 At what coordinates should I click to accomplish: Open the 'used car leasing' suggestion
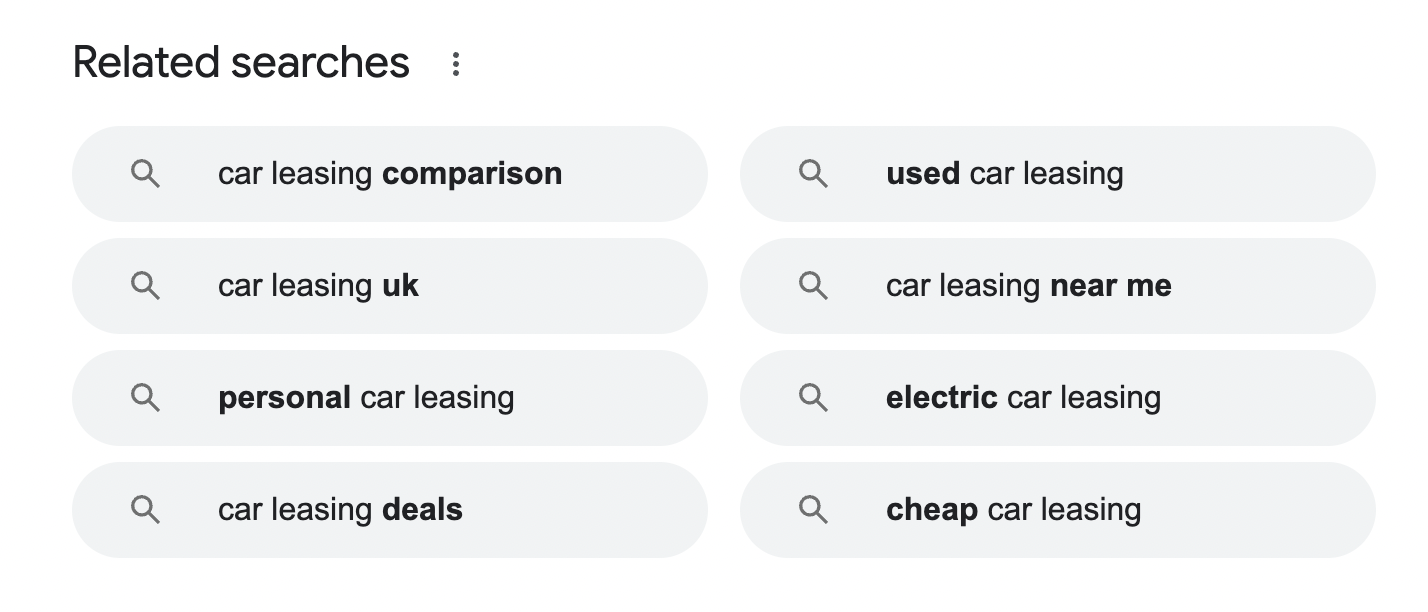[x=1004, y=174]
